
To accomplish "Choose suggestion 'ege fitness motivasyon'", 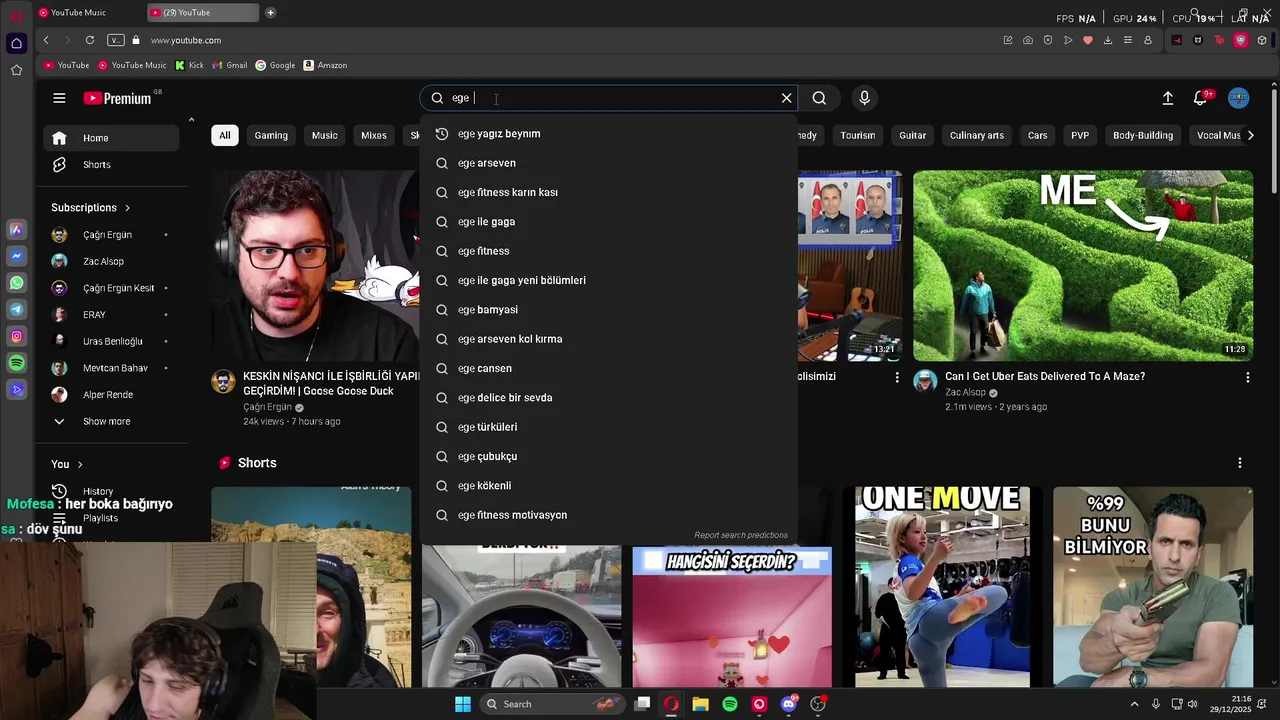I will [608, 515].
